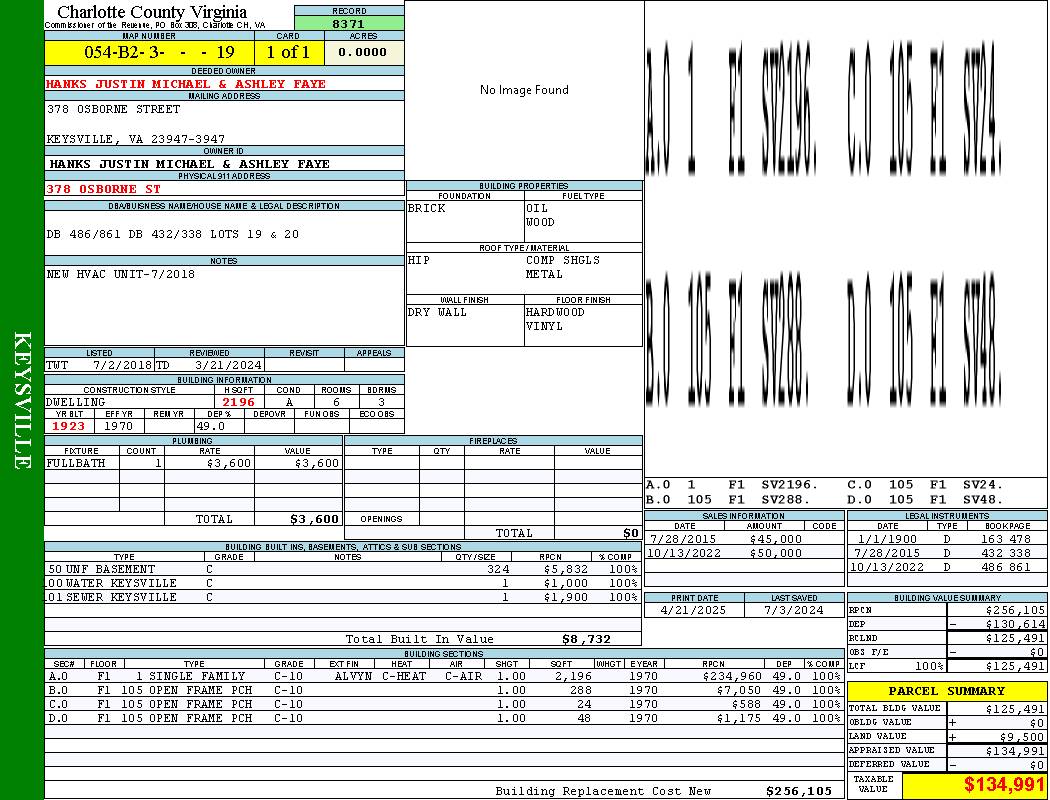Image resolution: width=1050 pixels, height=800 pixels.
Task: Click the PARCEL SUMMARY header
Action: click(x=946, y=691)
